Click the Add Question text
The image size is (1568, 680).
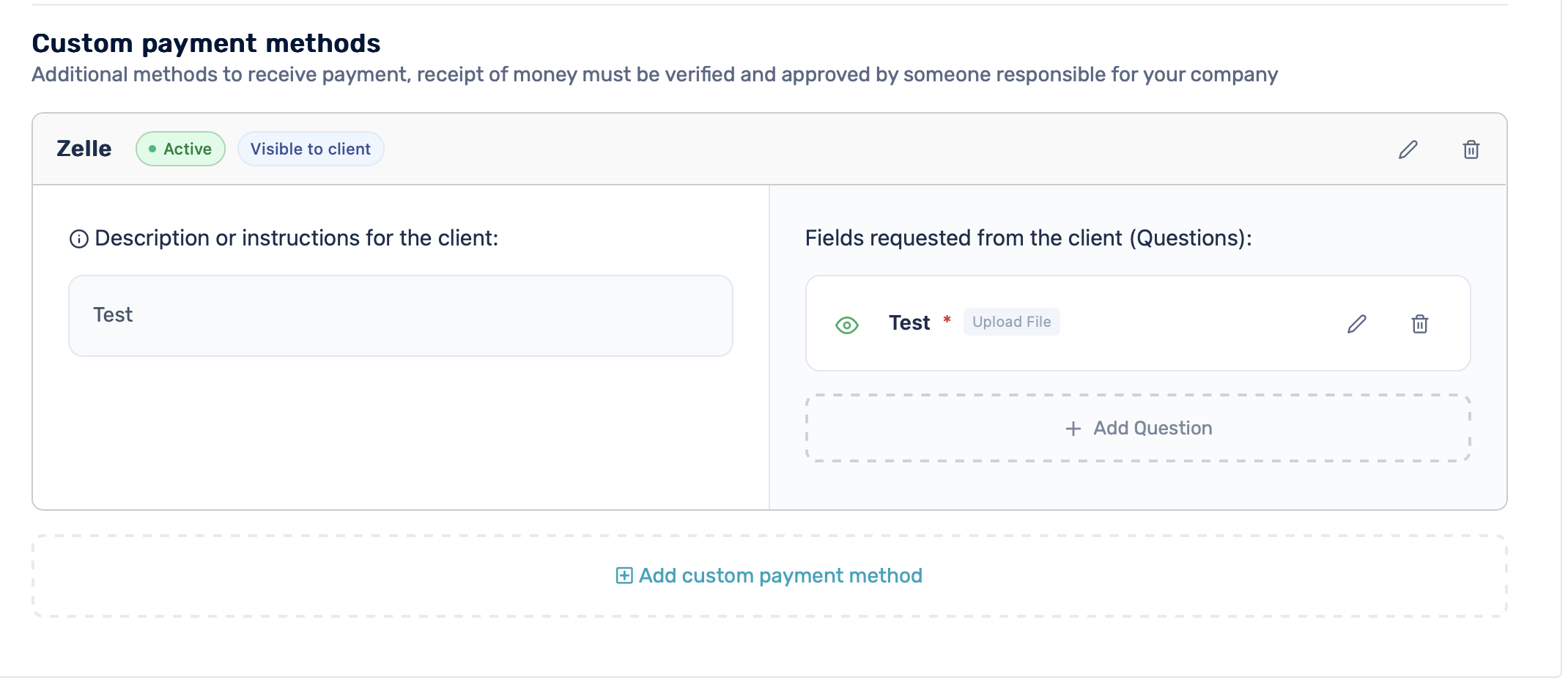(x=1153, y=428)
